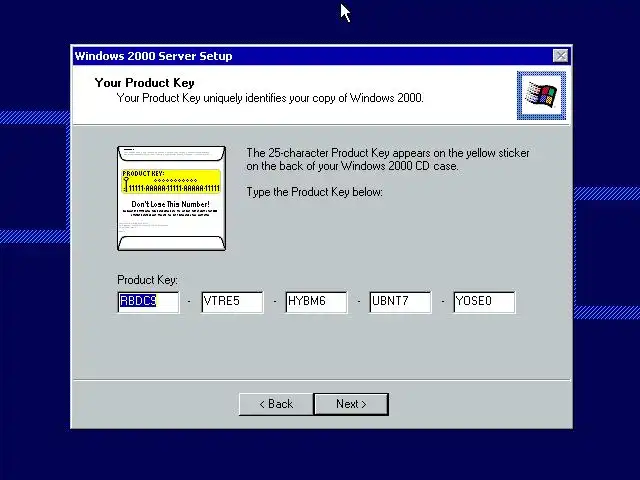Click the '25-character Product Key appears' text
The image size is (640, 480).
click(388, 160)
